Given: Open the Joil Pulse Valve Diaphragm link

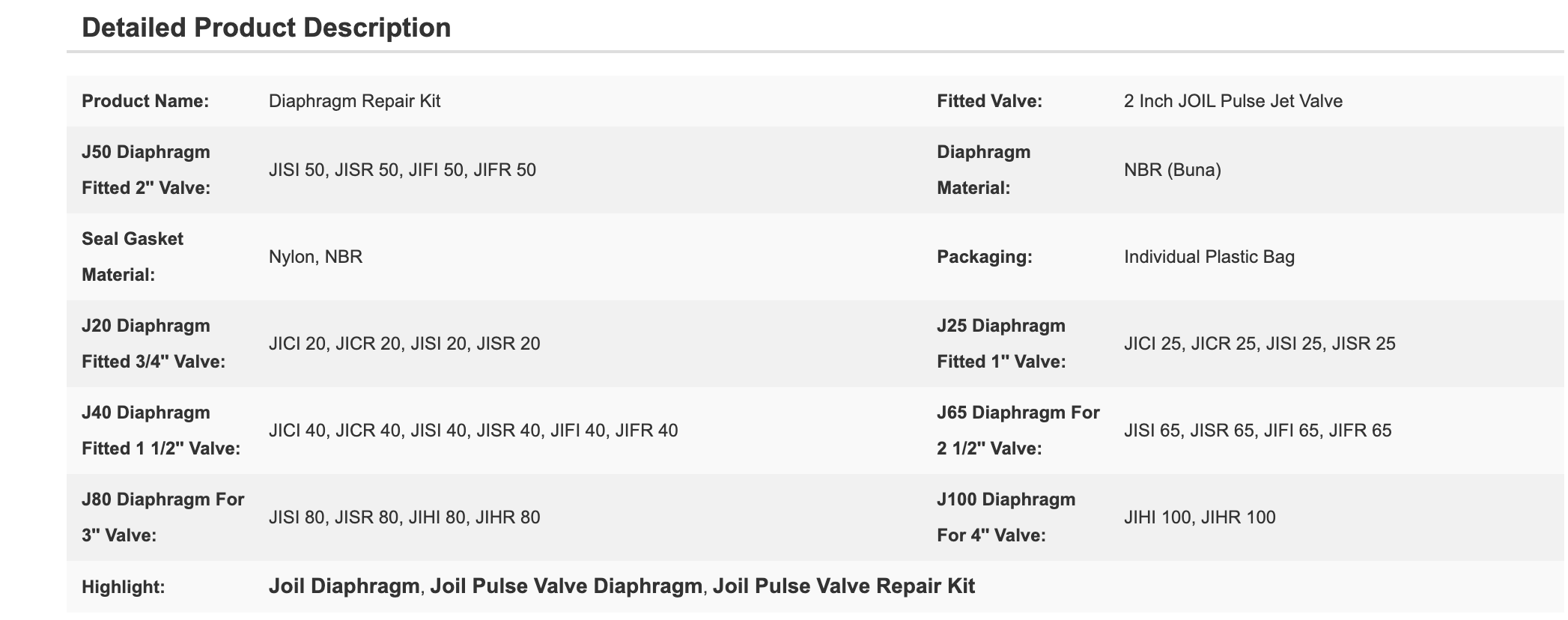Looking at the screenshot, I should point(566,586).
